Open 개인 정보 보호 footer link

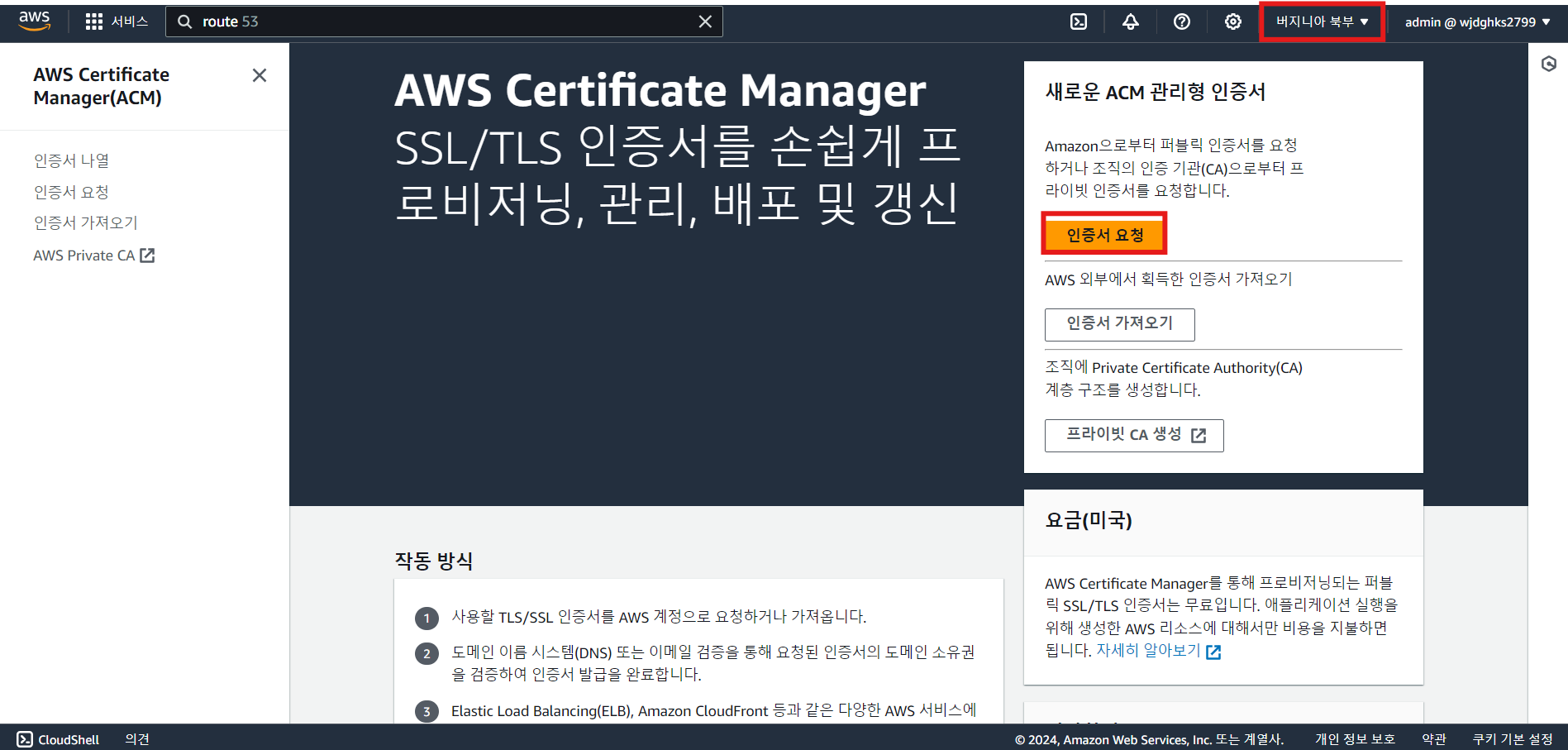(x=1356, y=739)
